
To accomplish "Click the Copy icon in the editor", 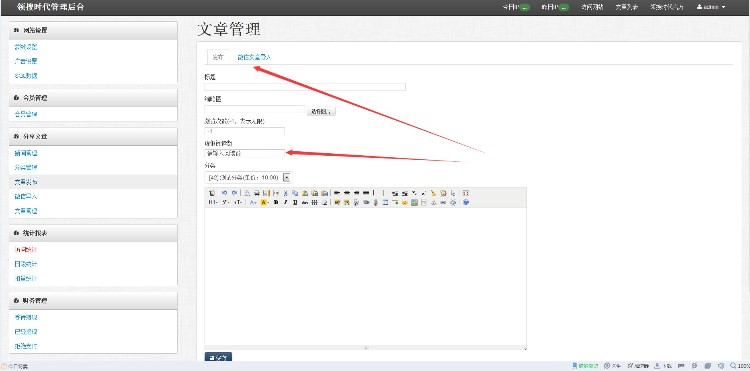I will pos(295,193).
